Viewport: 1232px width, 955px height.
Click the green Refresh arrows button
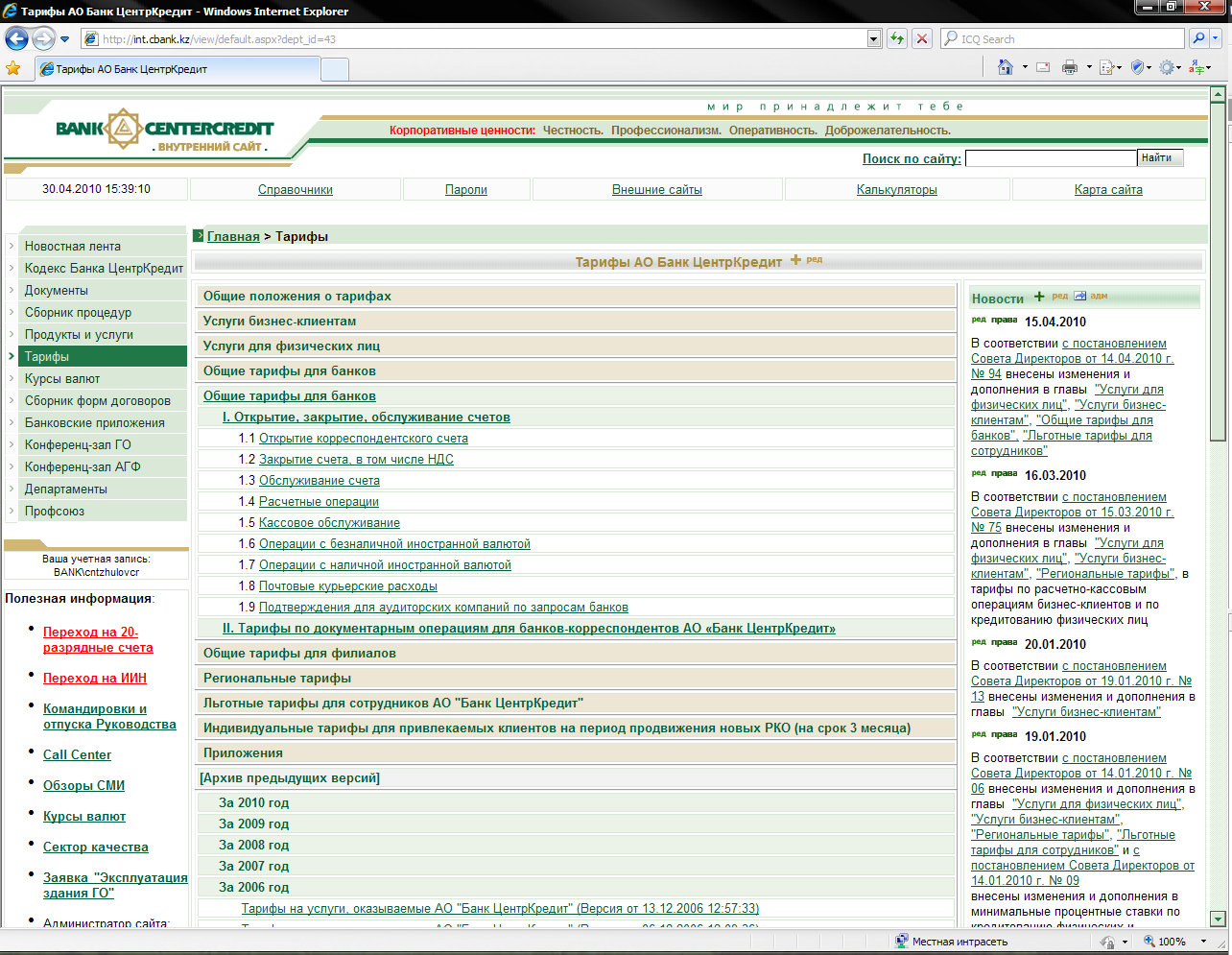[x=897, y=38]
